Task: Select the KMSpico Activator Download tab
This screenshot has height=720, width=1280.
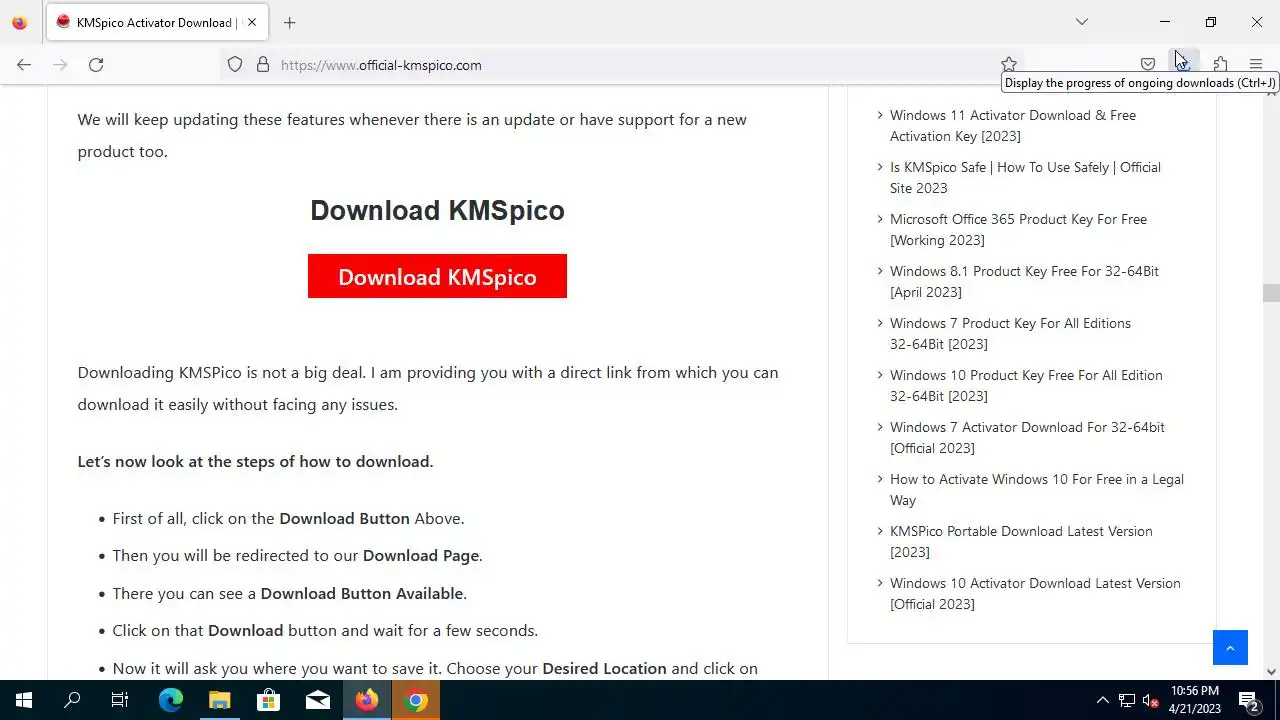Action: coord(156,22)
